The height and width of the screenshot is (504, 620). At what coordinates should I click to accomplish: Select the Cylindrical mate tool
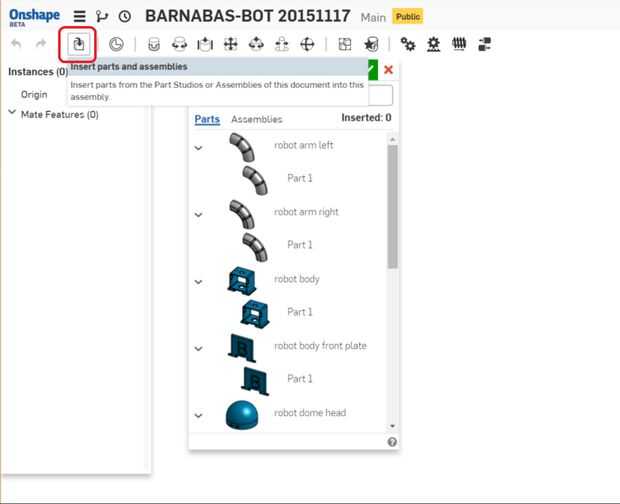pos(256,44)
